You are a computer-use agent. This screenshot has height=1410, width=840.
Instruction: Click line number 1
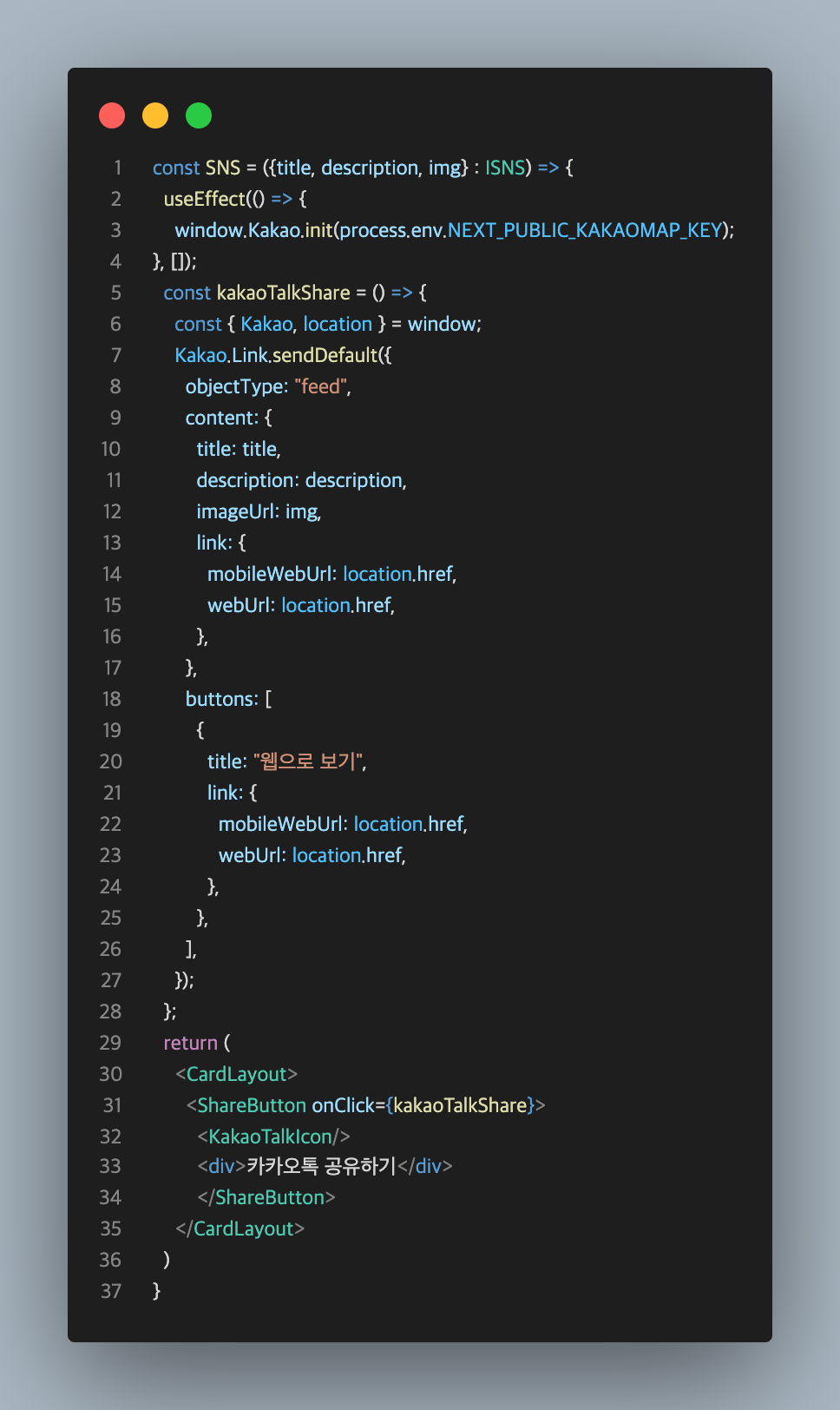(117, 168)
